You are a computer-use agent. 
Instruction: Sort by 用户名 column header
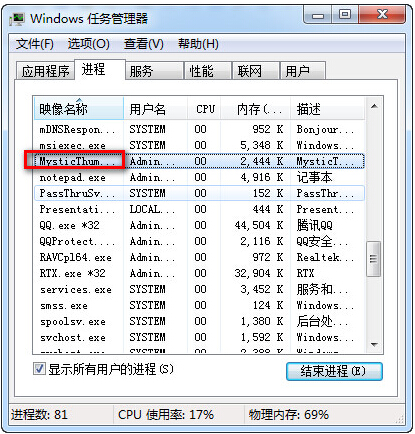point(155,109)
